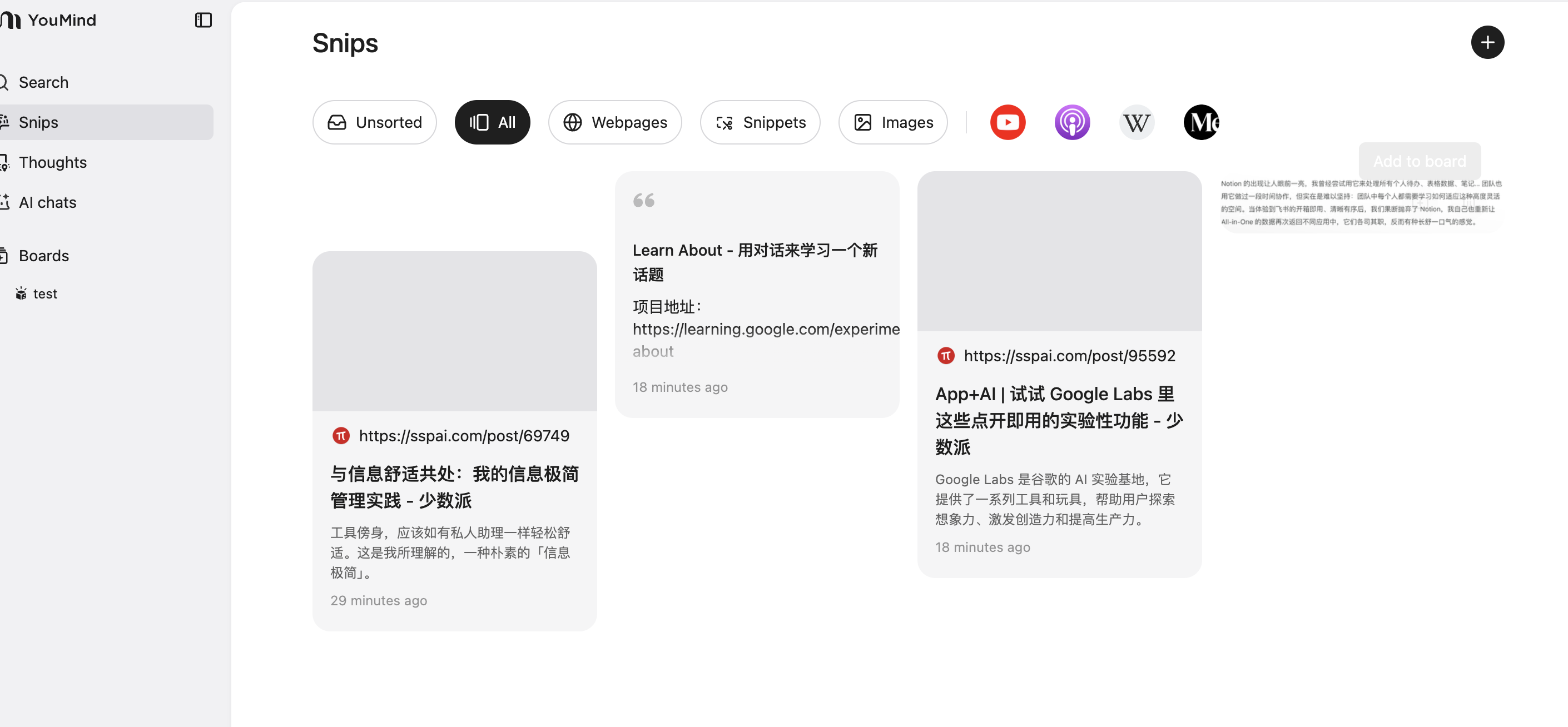The height and width of the screenshot is (727, 1568).
Task: Open thumbnail of sspai post 95592 card
Action: tap(1059, 251)
